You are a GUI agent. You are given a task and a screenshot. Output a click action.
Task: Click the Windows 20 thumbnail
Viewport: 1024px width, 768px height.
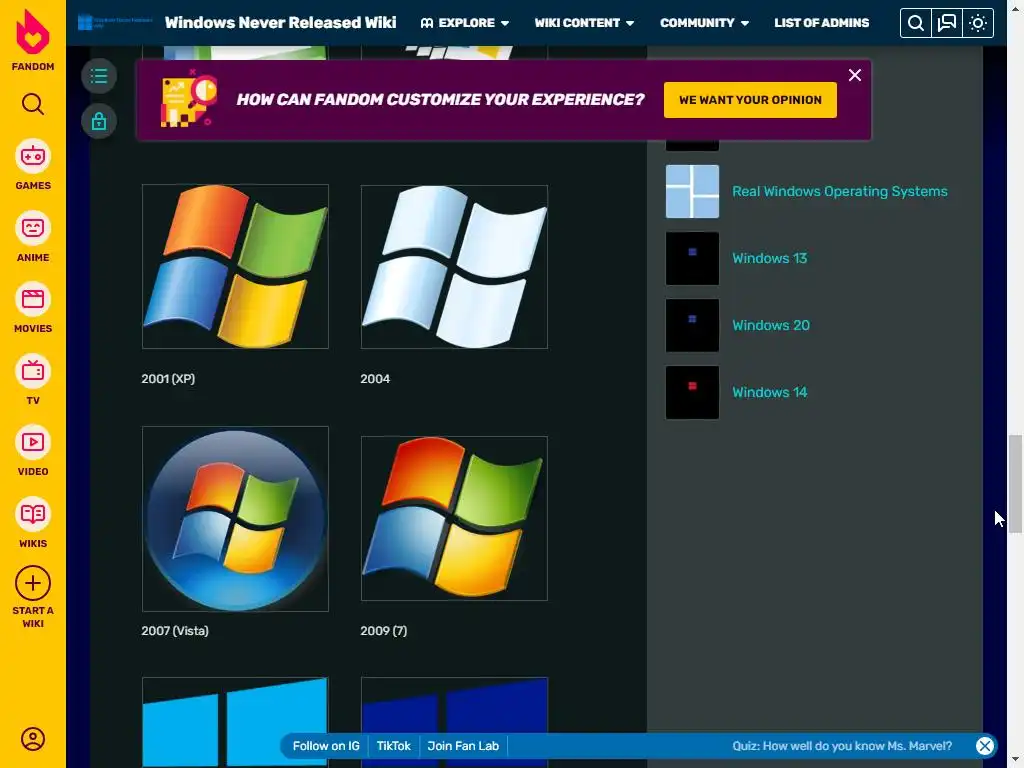coord(692,325)
